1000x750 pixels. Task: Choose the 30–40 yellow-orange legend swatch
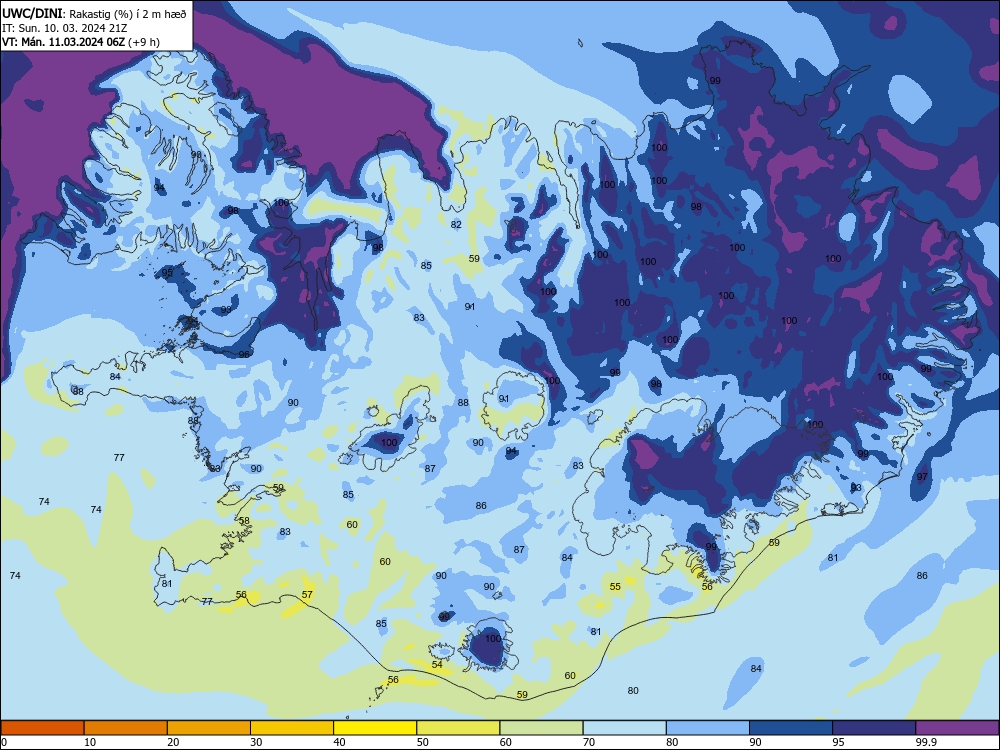click(x=292, y=728)
